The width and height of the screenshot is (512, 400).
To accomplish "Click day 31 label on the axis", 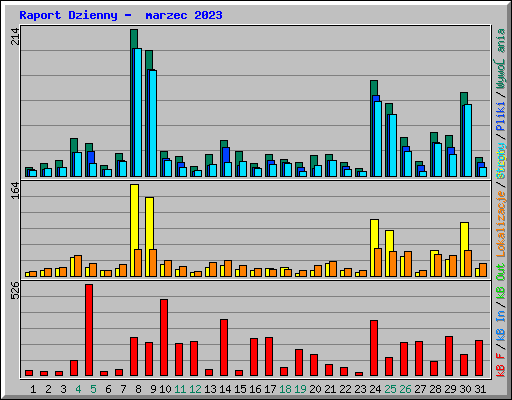I will [x=480, y=389].
